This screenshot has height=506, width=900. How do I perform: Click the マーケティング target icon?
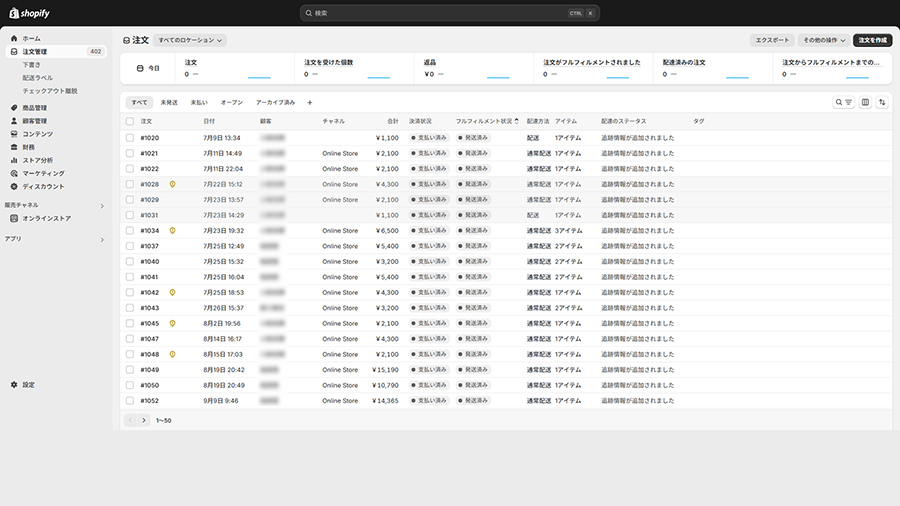(x=14, y=173)
